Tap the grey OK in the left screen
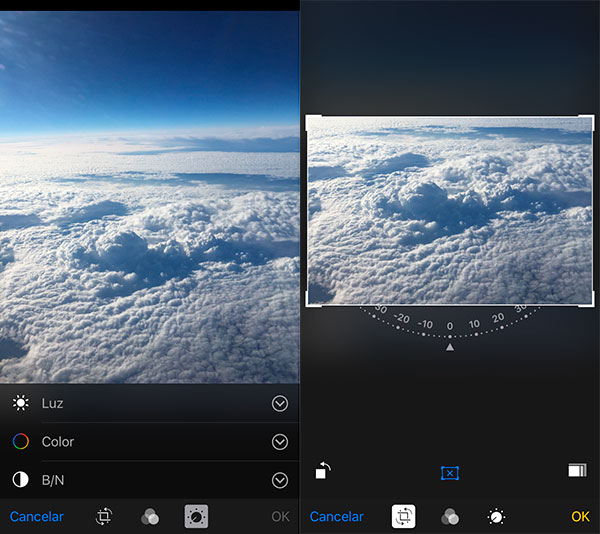600x534 pixels. [280, 517]
